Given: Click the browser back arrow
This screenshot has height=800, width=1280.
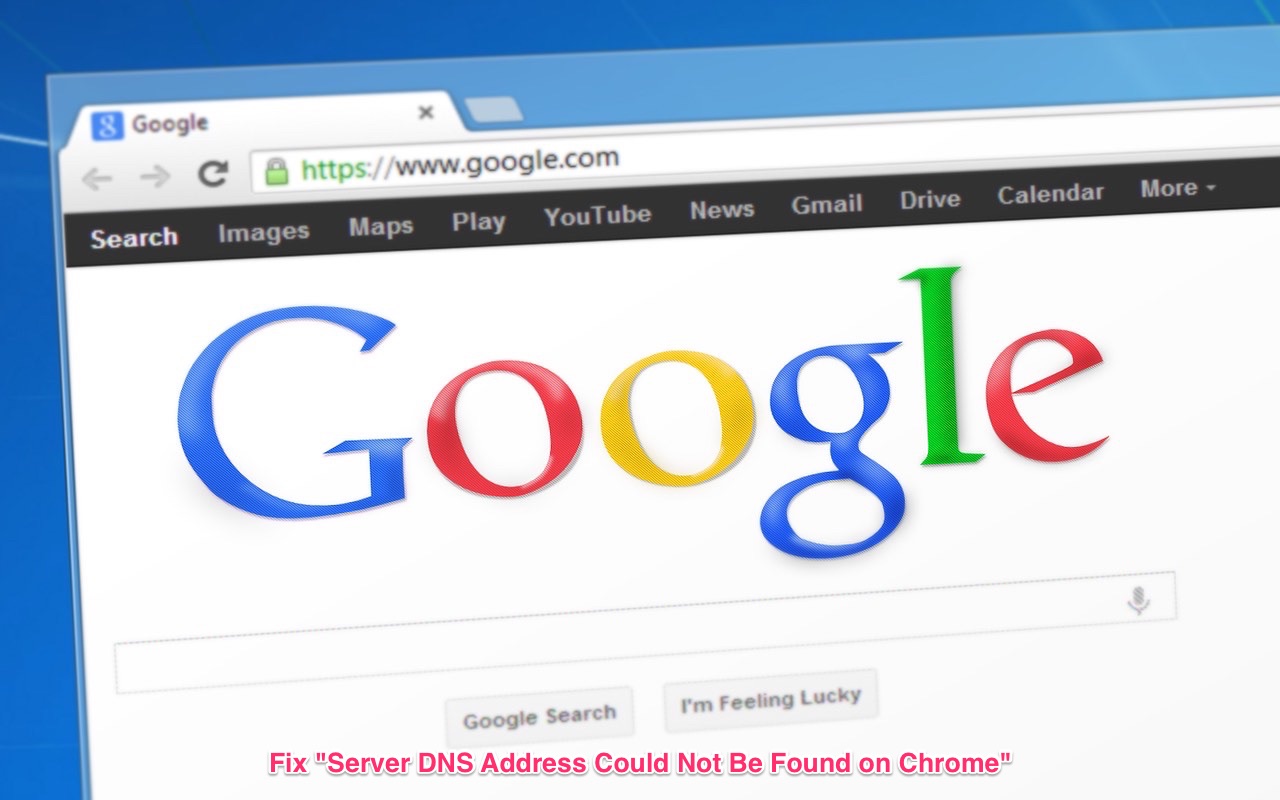Looking at the screenshot, I should point(97,179).
